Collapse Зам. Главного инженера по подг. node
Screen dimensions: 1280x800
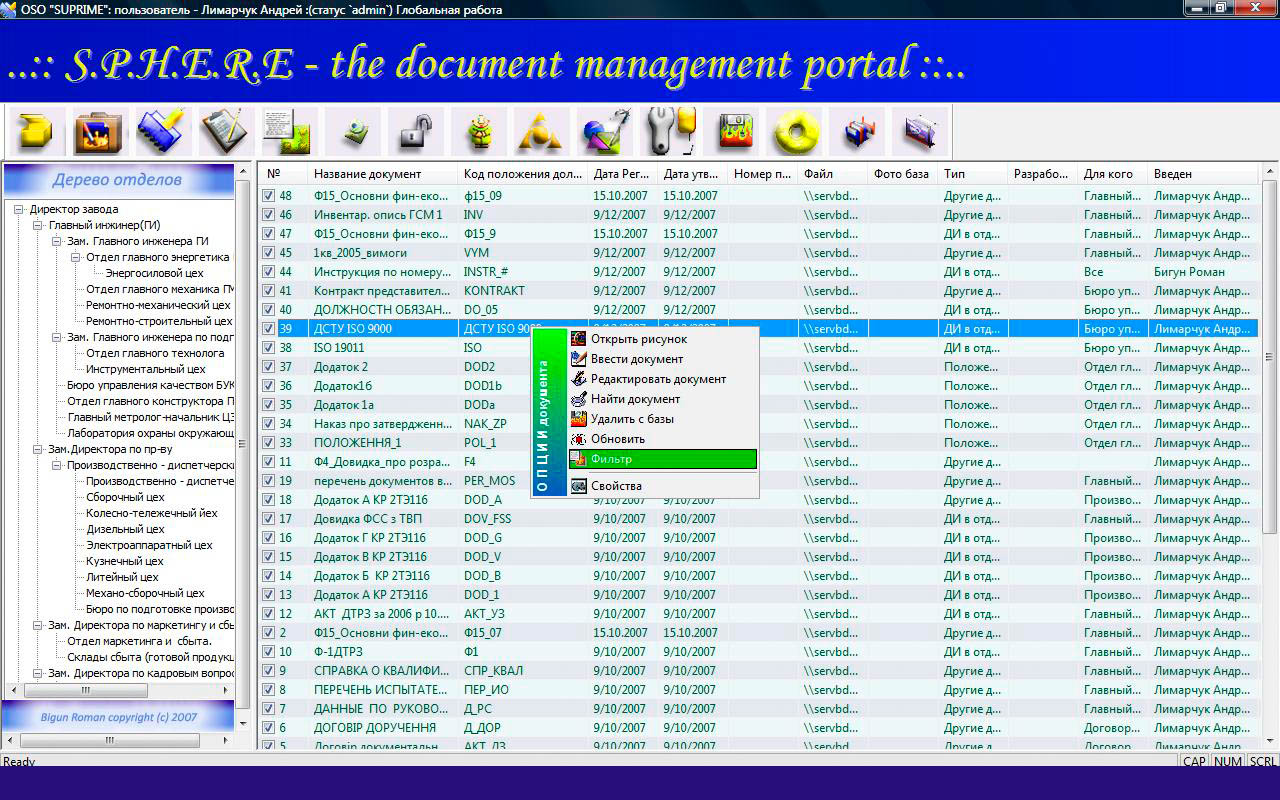[x=57, y=337]
